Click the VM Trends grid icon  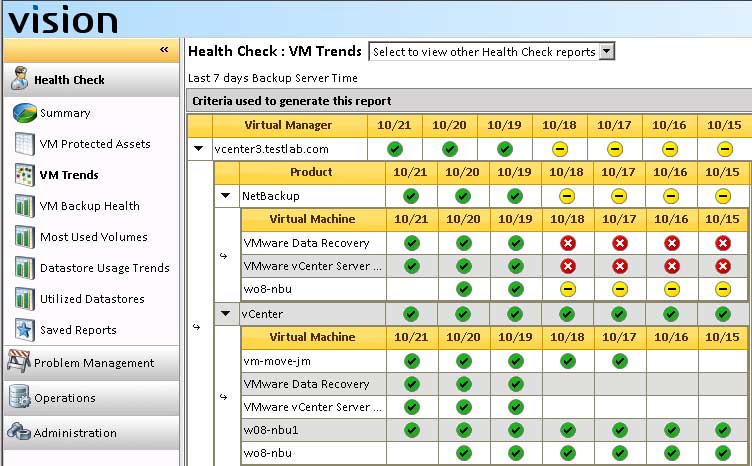(24, 175)
